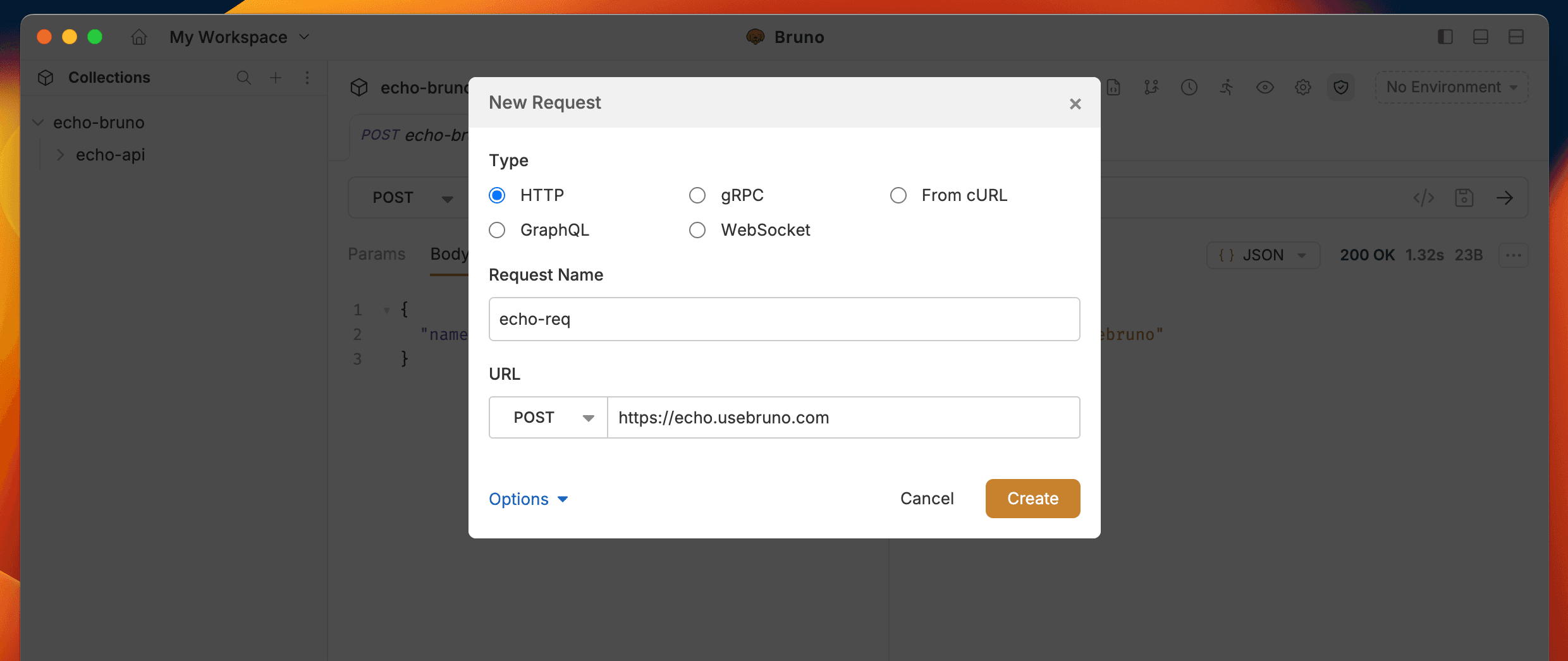View request history via the clock icon
This screenshot has width=1568, height=661.
pos(1189,87)
